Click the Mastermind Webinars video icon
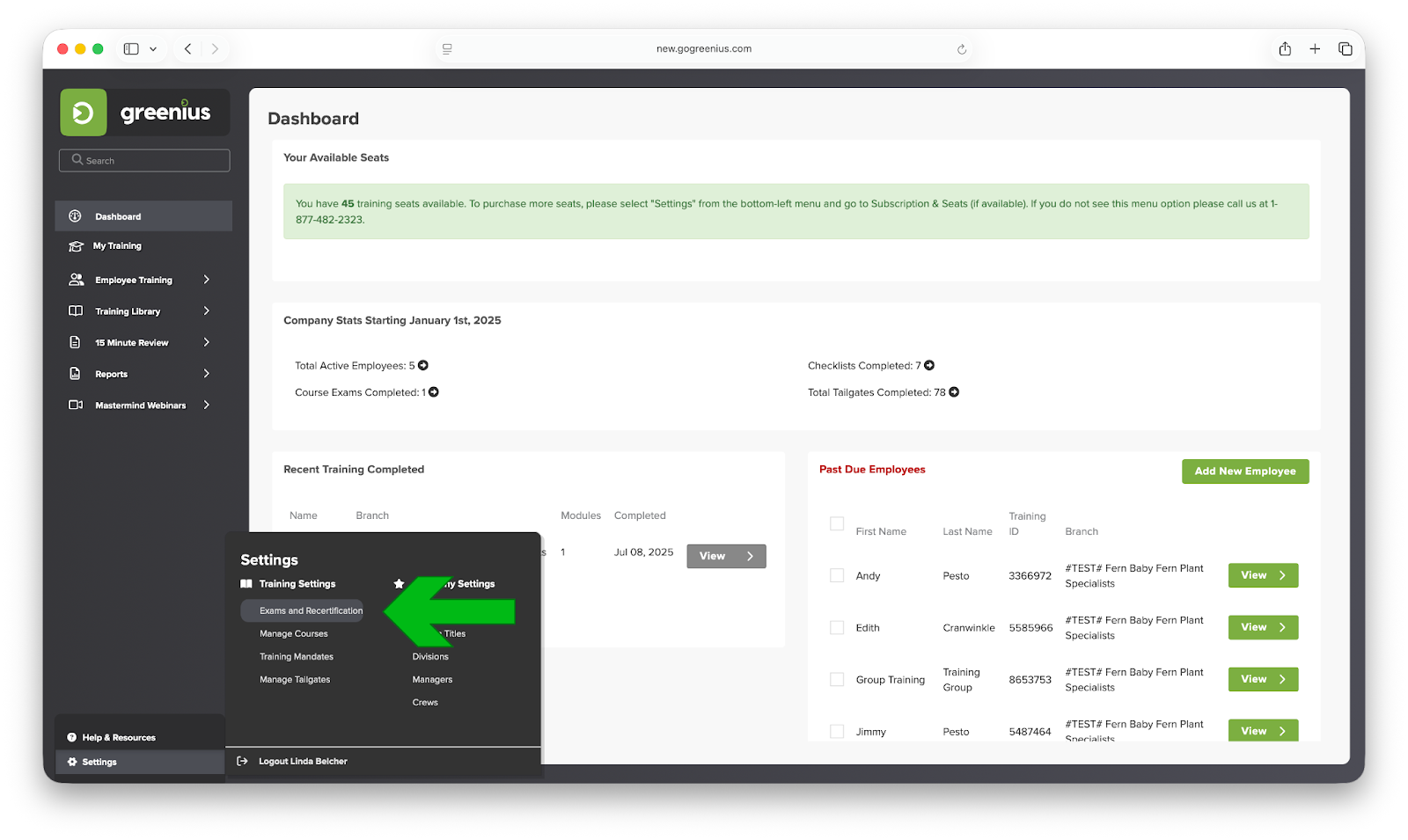 point(76,405)
